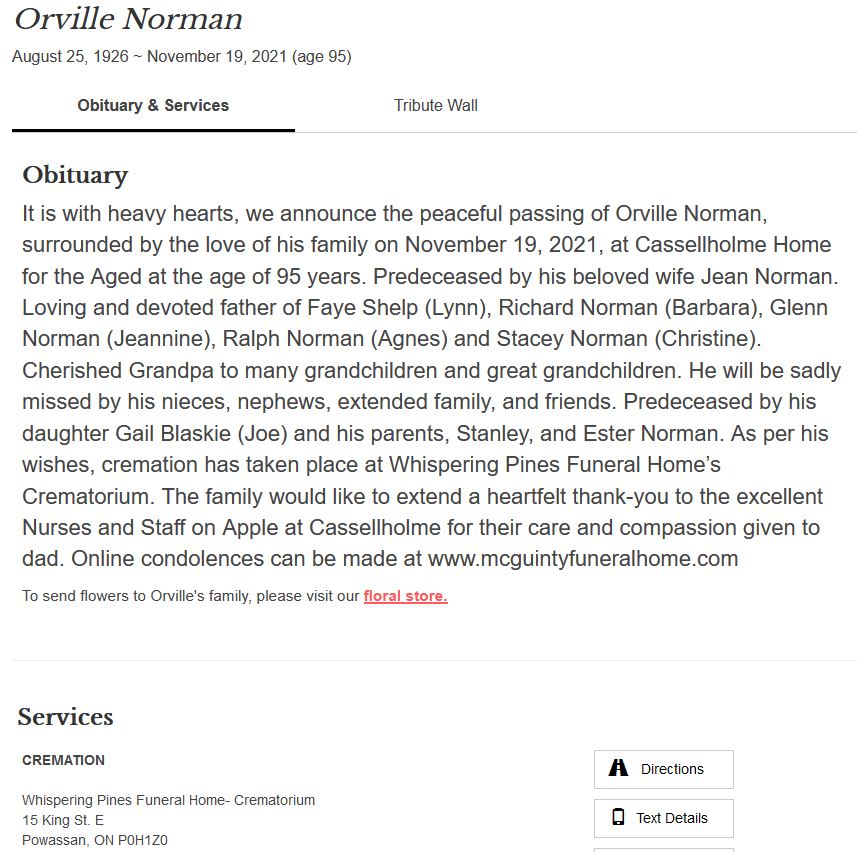The width and height of the screenshot is (857, 852).
Task: Select the Obituary & Services tab
Action: tap(153, 105)
